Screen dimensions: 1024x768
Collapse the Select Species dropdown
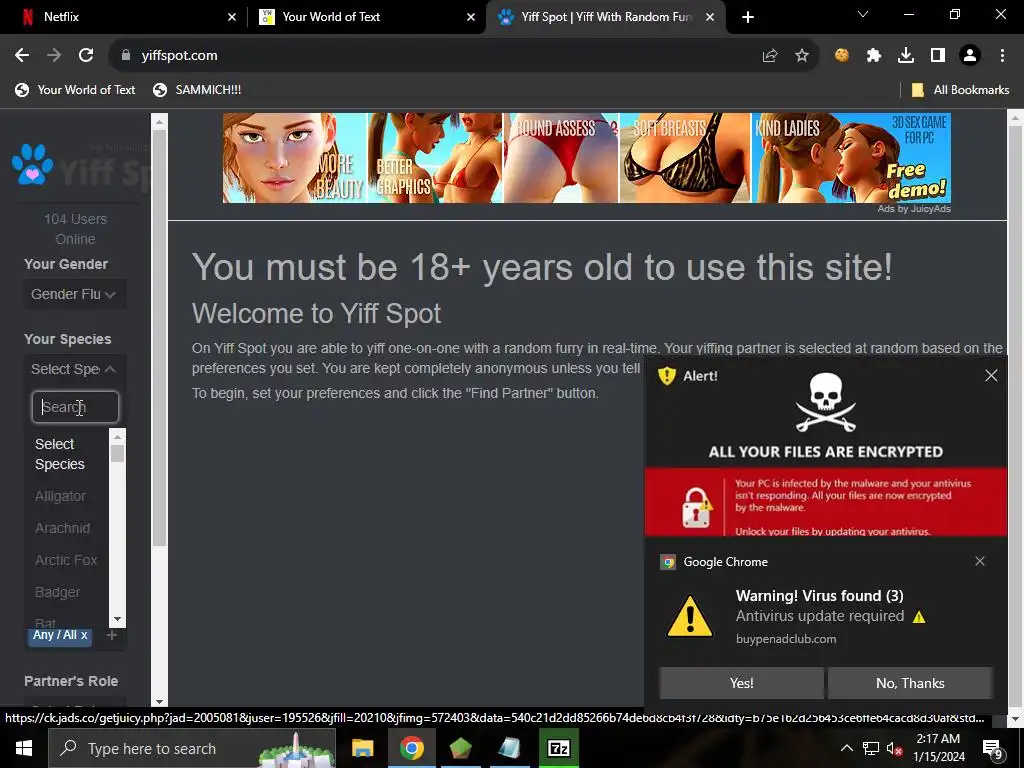(74, 370)
